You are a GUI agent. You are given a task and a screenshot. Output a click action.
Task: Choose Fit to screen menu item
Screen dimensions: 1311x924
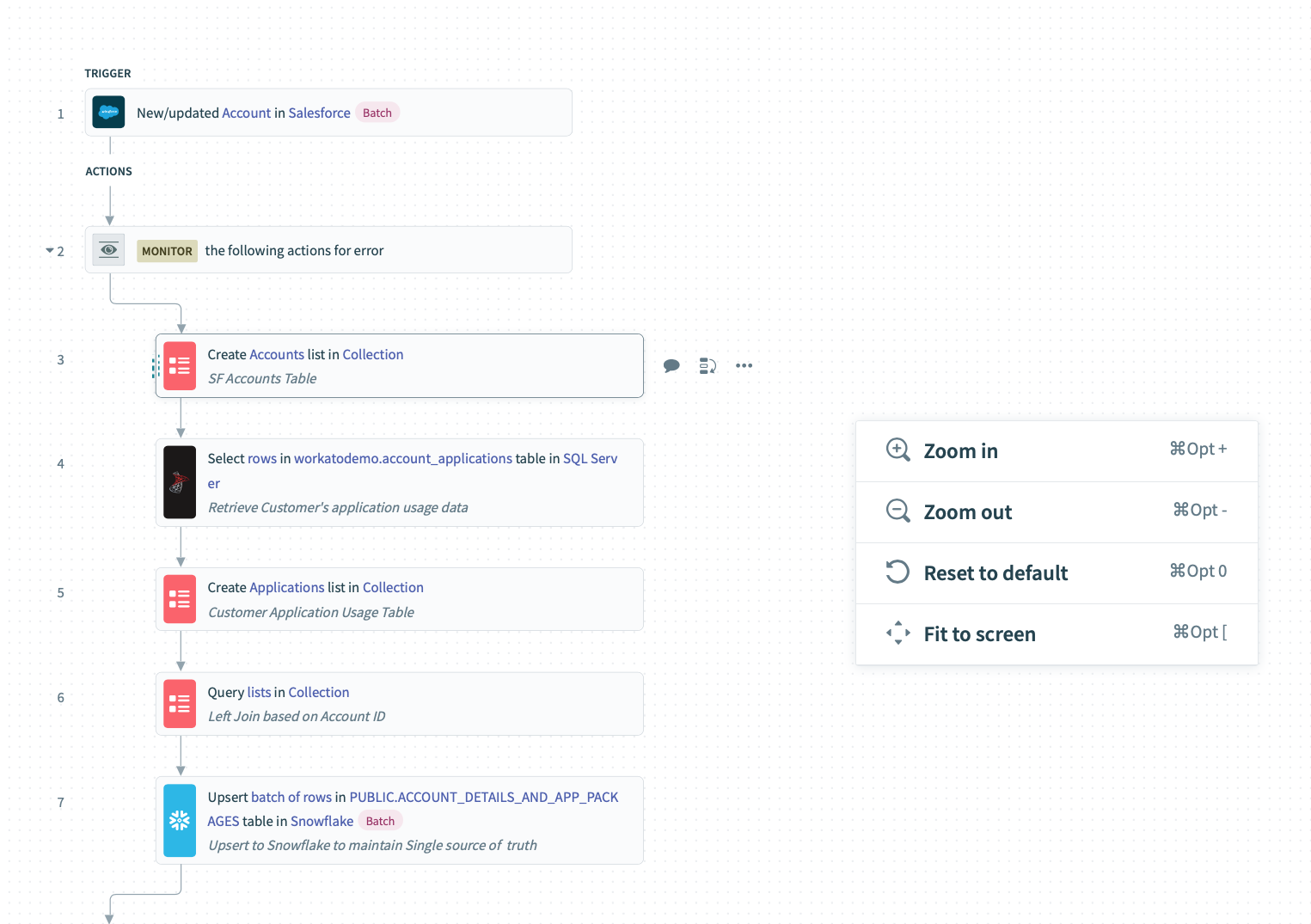pos(1057,634)
